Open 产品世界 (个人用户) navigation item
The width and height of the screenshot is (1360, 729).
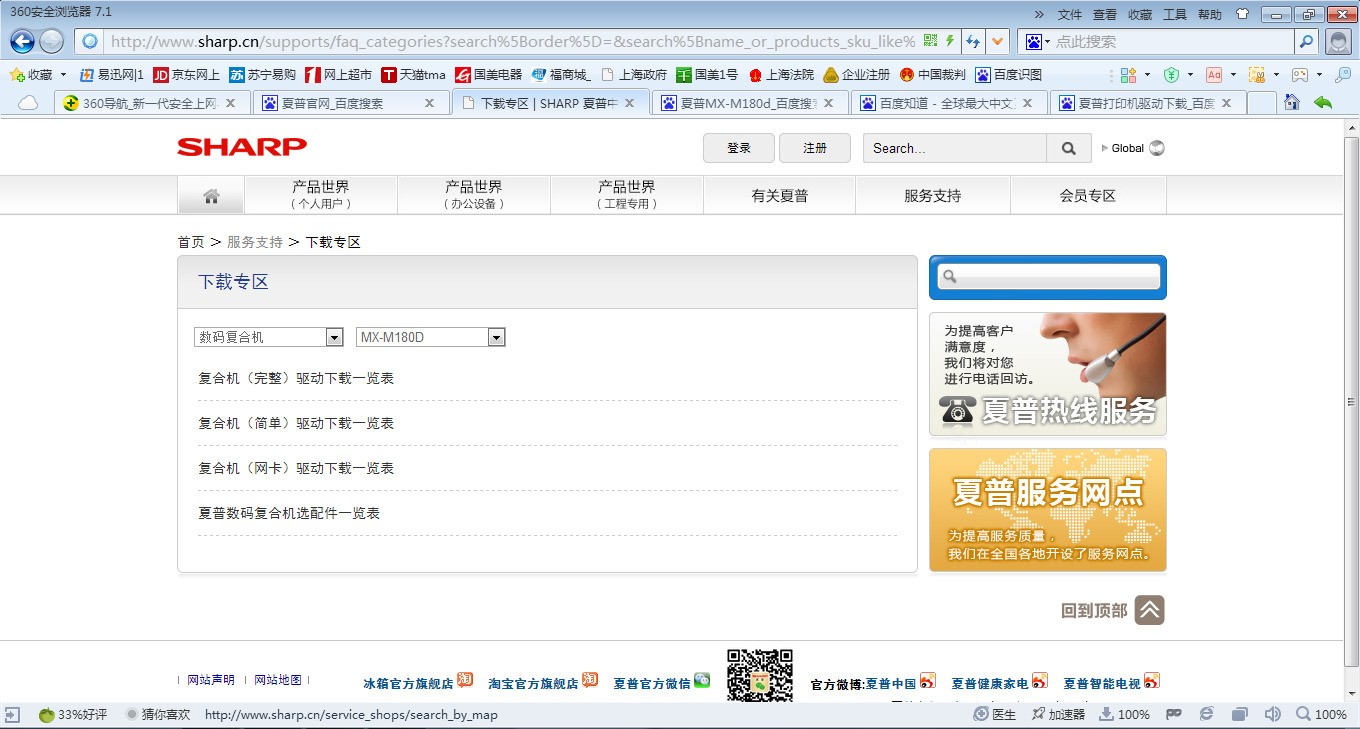[321, 195]
